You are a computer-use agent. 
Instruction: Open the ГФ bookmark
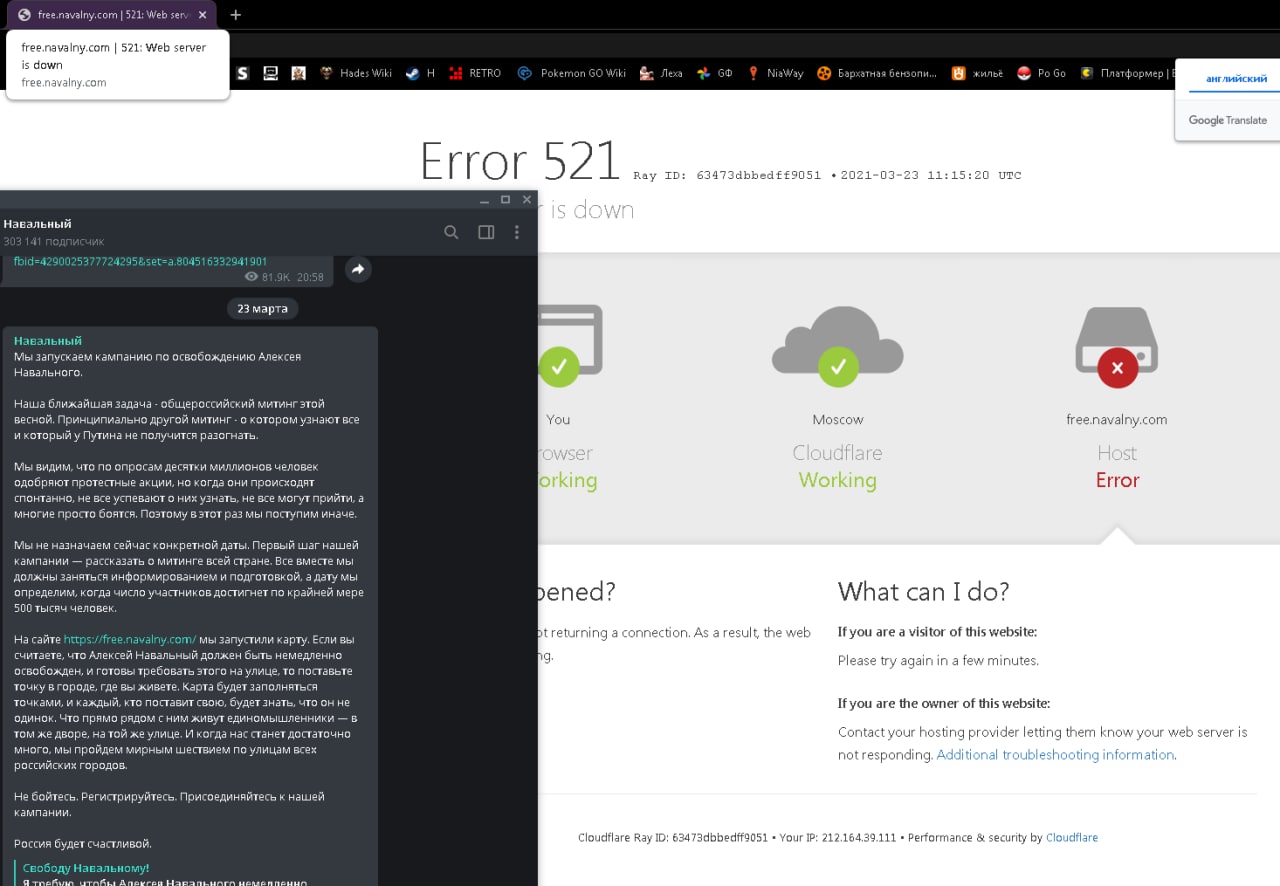click(x=715, y=73)
